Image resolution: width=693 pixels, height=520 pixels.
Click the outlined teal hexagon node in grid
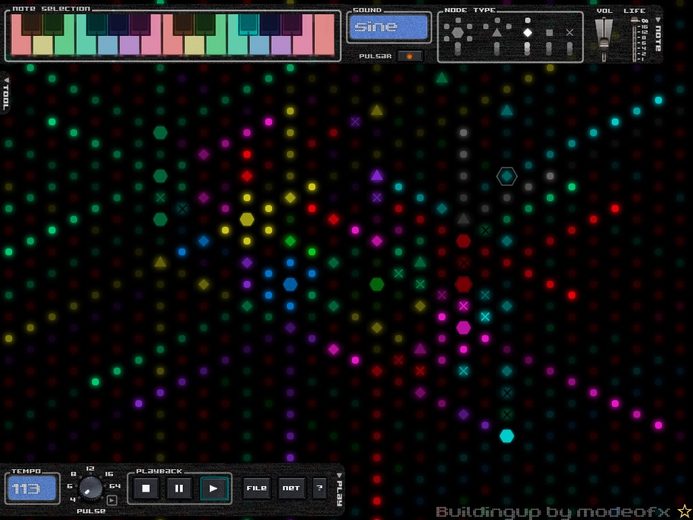(506, 176)
